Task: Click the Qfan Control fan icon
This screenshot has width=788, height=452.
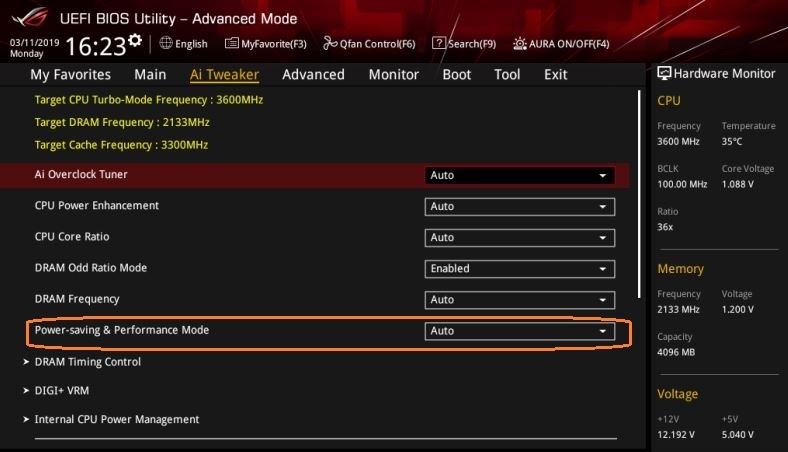Action: pyautogui.click(x=330, y=43)
